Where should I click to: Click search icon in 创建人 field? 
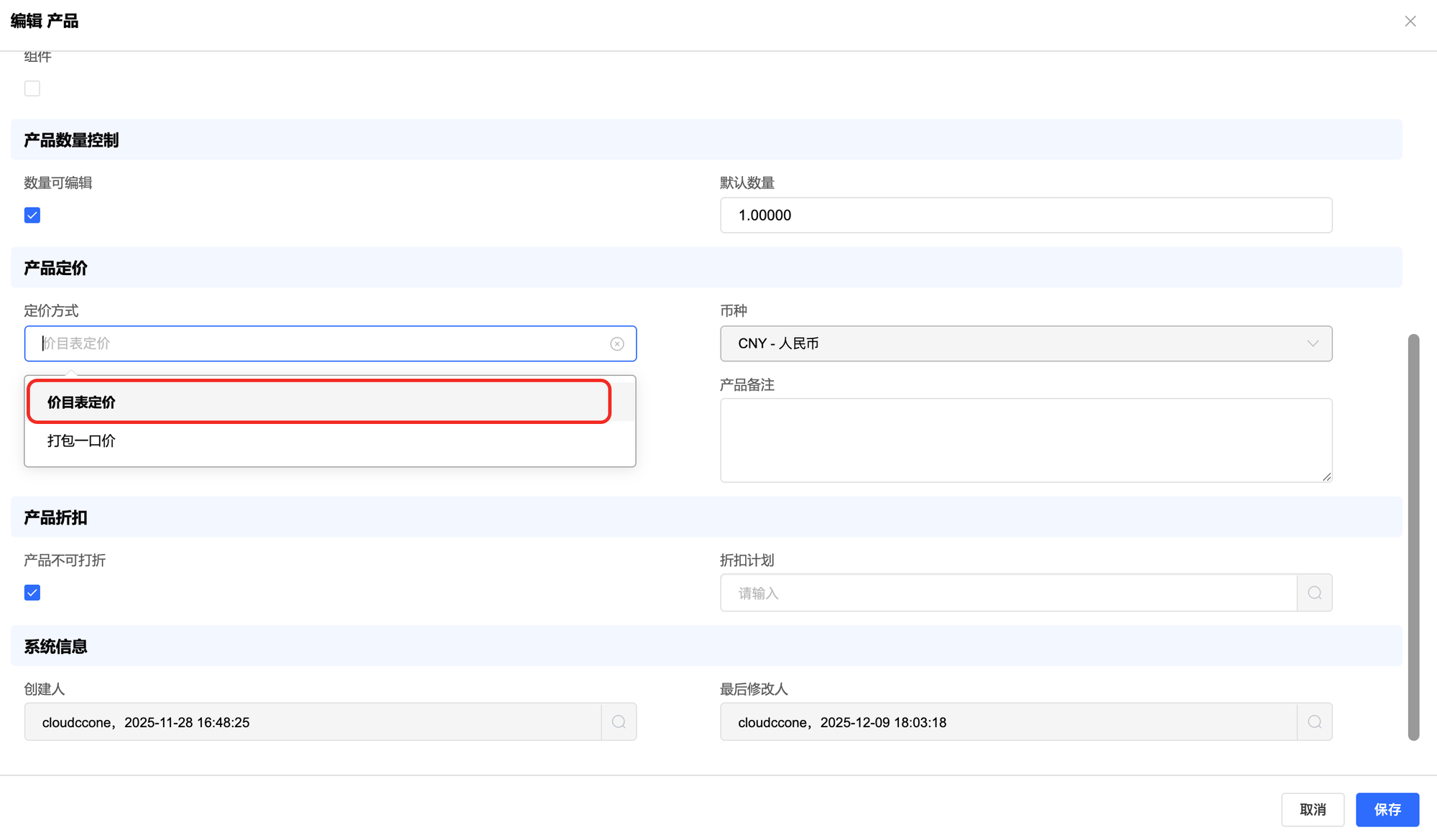[x=619, y=722]
